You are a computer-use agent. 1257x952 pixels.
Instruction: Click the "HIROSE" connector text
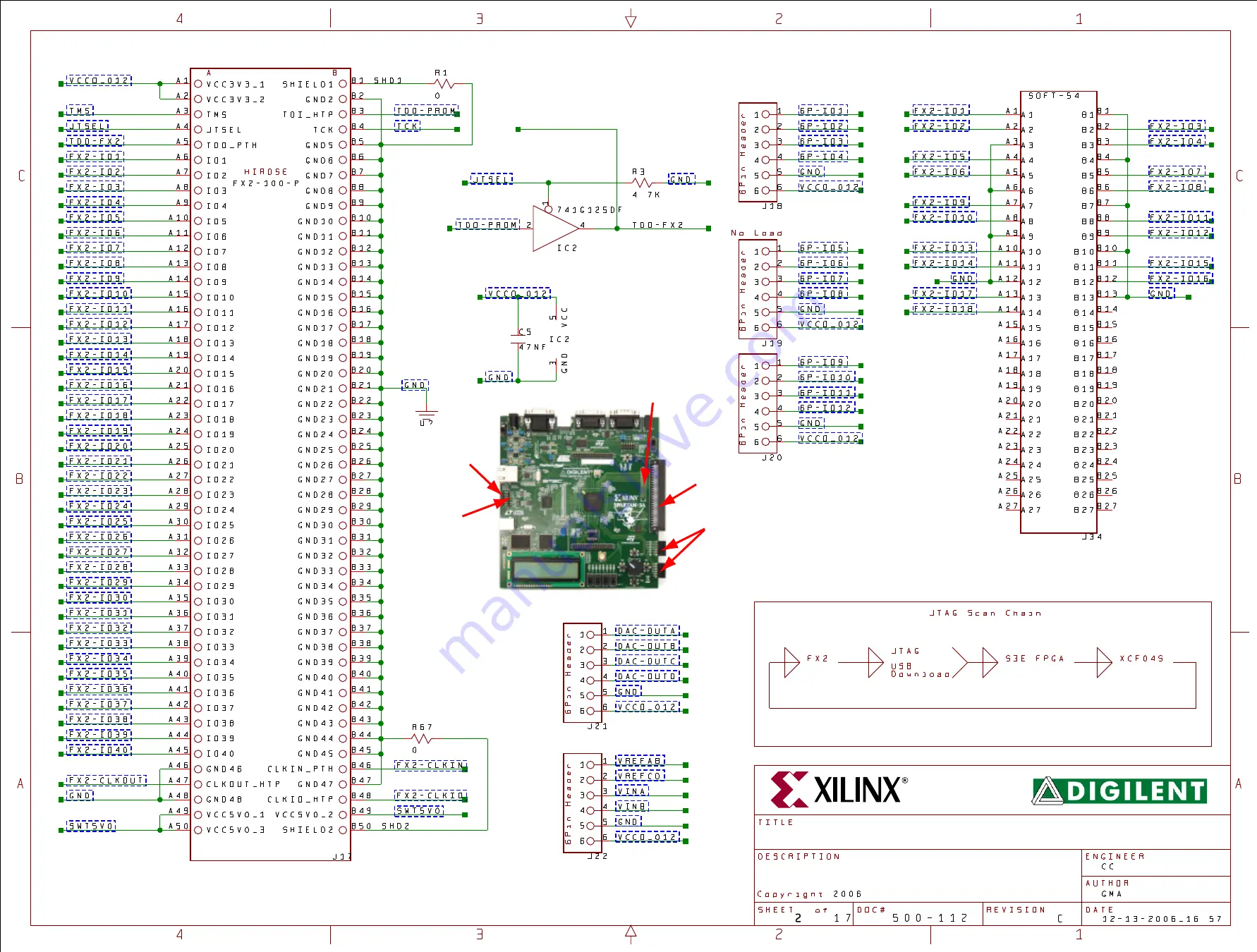[x=265, y=171]
